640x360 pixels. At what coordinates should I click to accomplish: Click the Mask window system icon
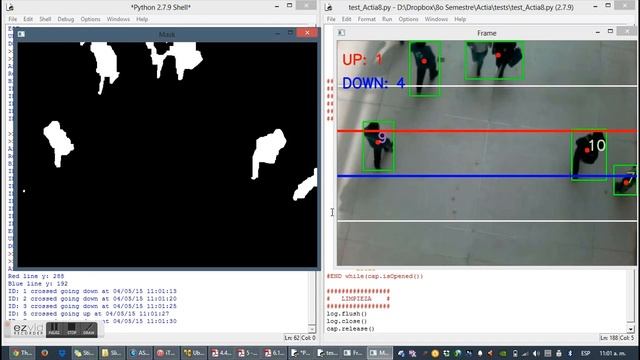pyautogui.click(x=21, y=34)
